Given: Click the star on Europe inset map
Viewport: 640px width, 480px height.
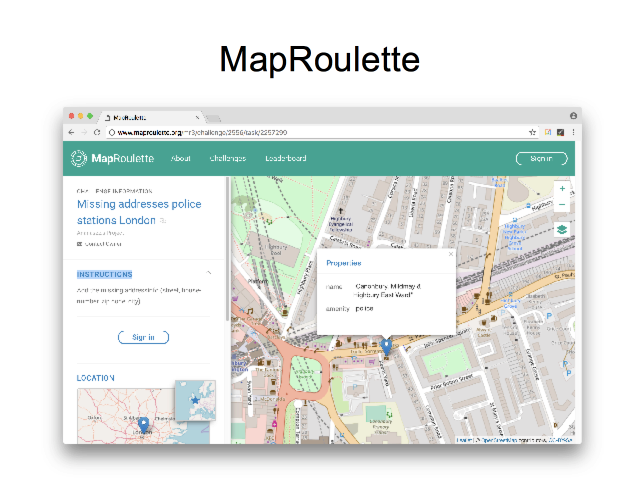Looking at the screenshot, I should pos(196,400).
